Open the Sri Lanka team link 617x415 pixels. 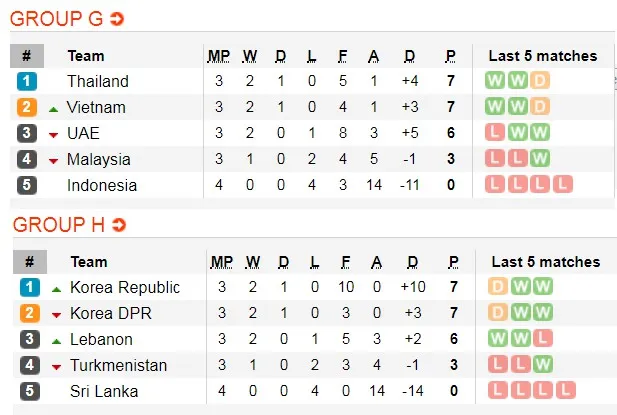click(x=104, y=391)
